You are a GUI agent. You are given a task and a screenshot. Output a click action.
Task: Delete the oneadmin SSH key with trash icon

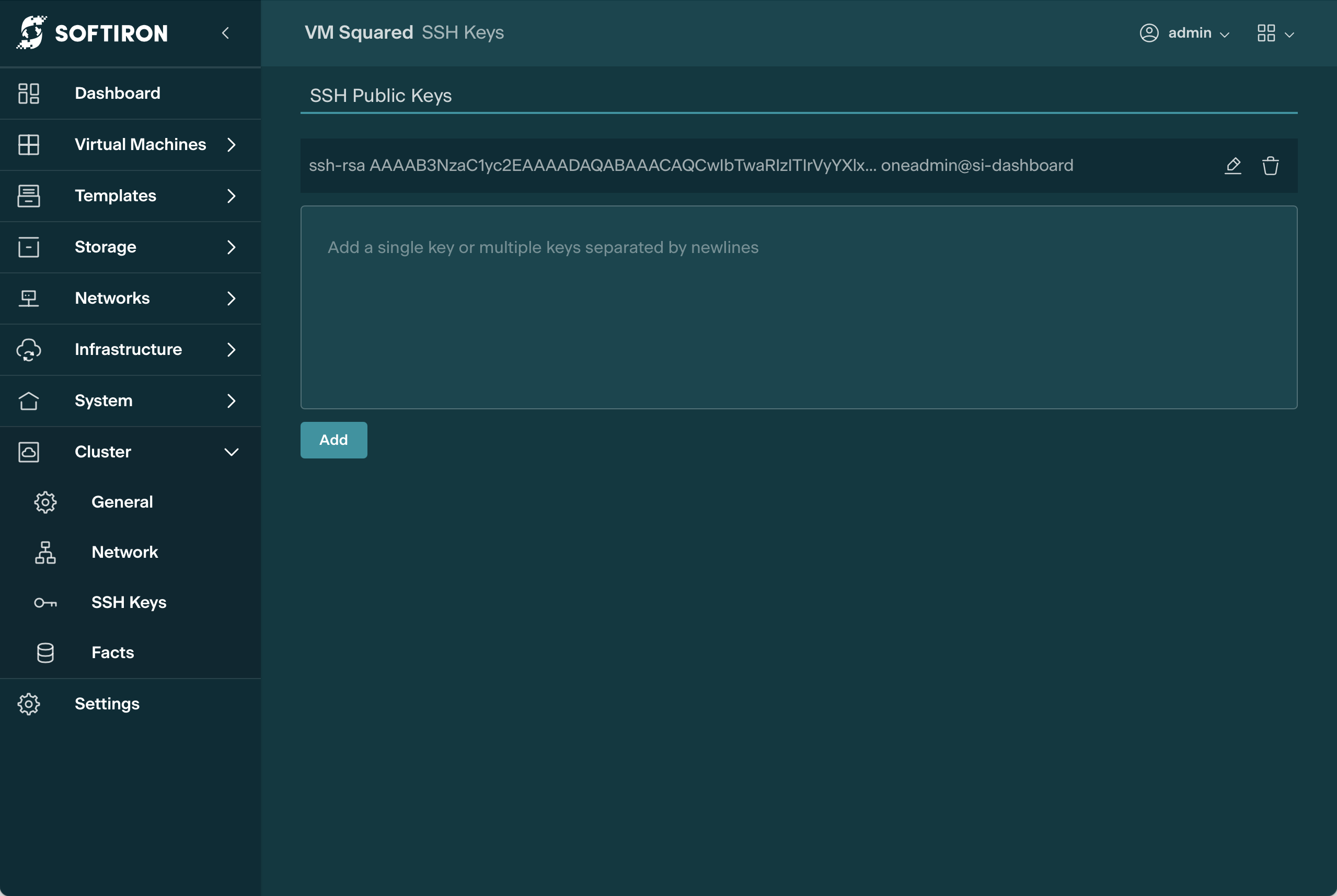[1270, 166]
